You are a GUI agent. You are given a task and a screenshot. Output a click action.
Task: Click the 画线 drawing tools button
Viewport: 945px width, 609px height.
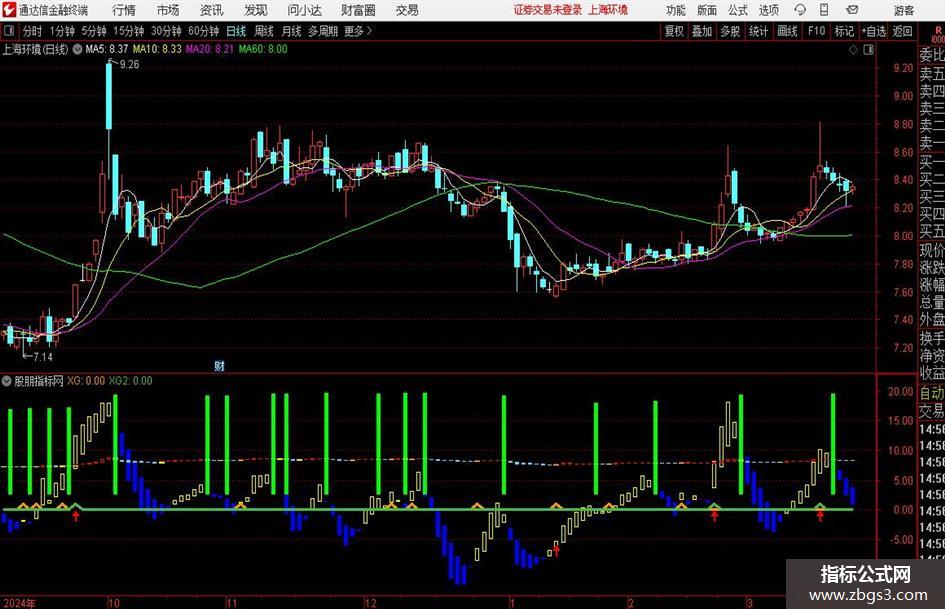[x=787, y=31]
